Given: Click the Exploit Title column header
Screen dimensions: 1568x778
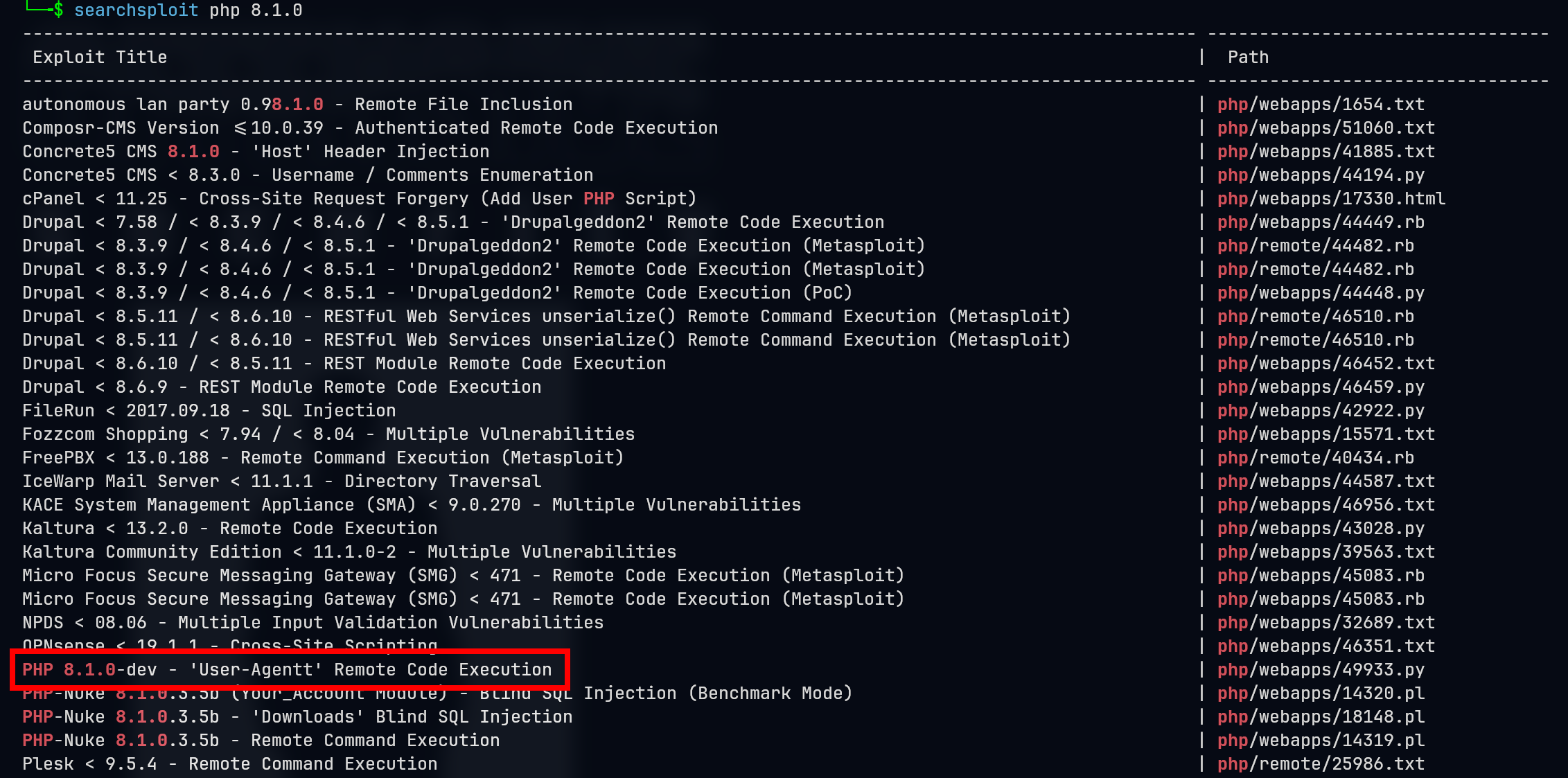Looking at the screenshot, I should pyautogui.click(x=100, y=58).
